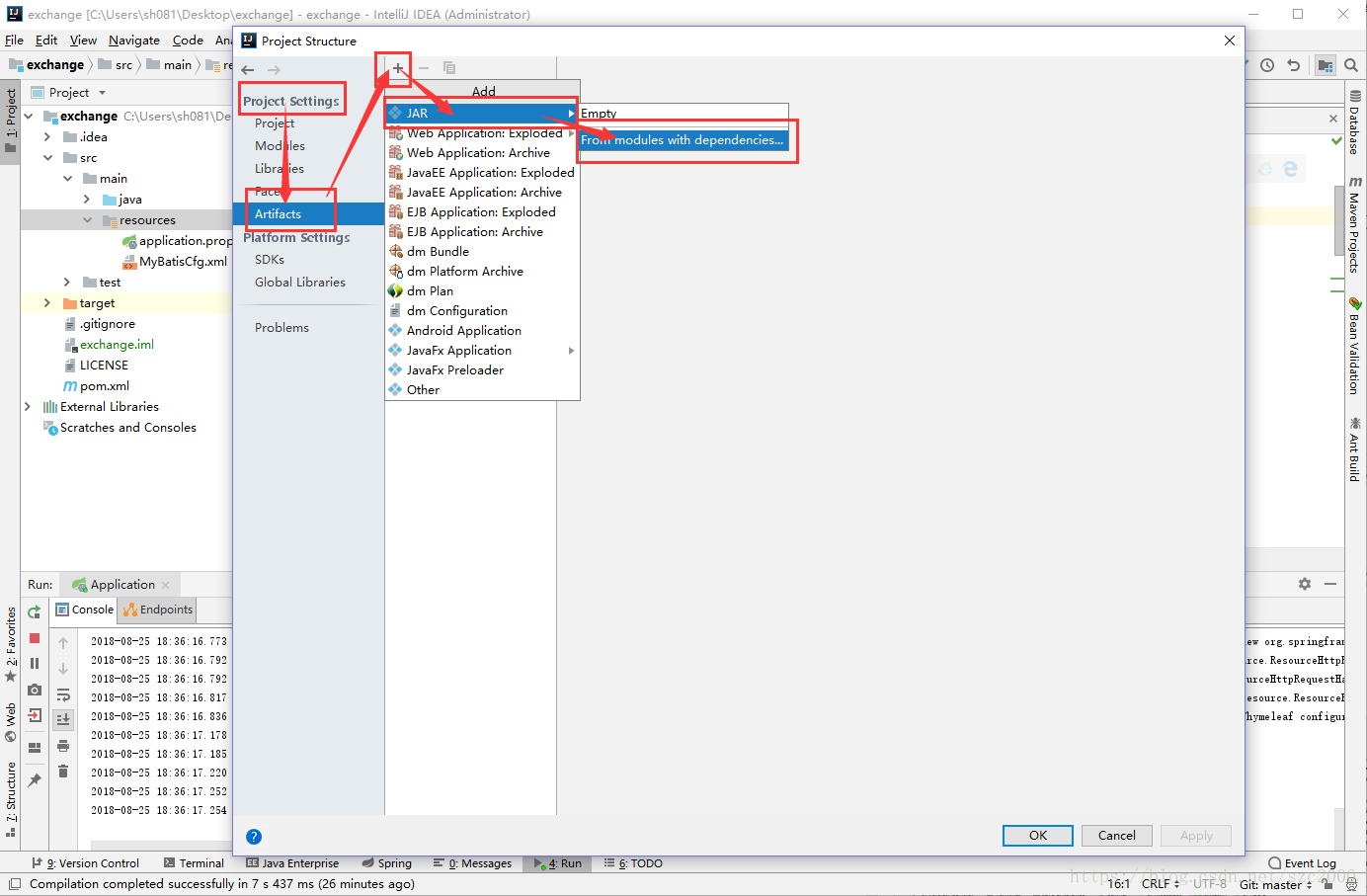Choose From modules with dependencies
The image size is (1367, 896).
(x=683, y=140)
